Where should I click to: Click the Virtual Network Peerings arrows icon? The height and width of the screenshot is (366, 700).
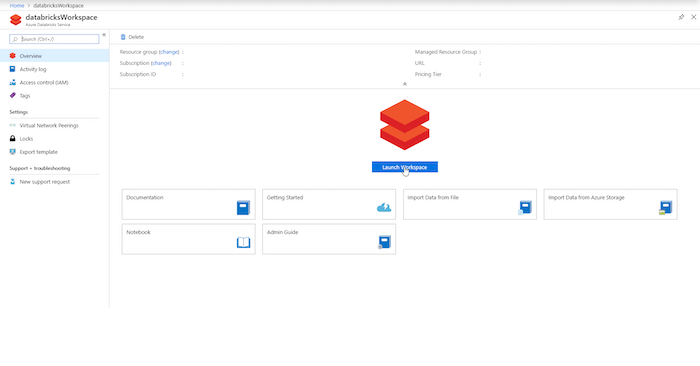(x=12, y=125)
